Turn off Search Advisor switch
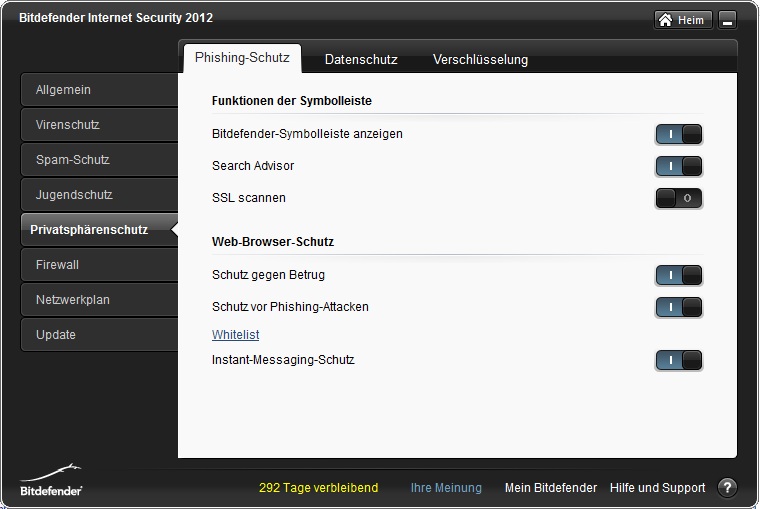Image resolution: width=760 pixels, height=509 pixels. 679,166
